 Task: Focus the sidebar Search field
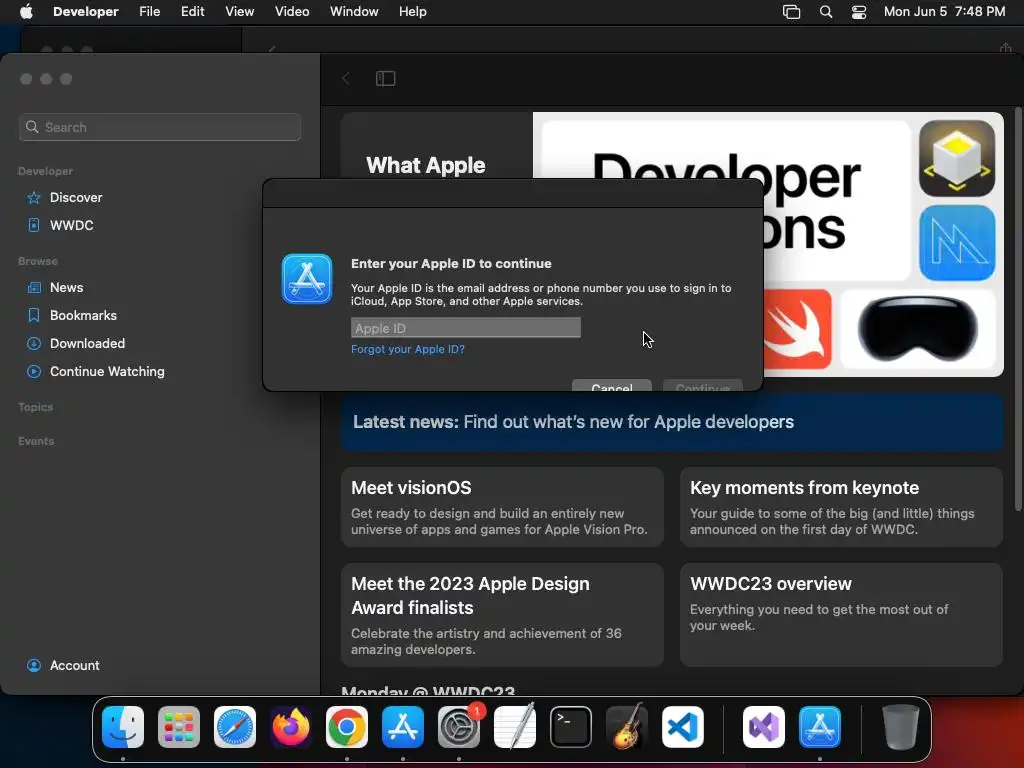159,127
